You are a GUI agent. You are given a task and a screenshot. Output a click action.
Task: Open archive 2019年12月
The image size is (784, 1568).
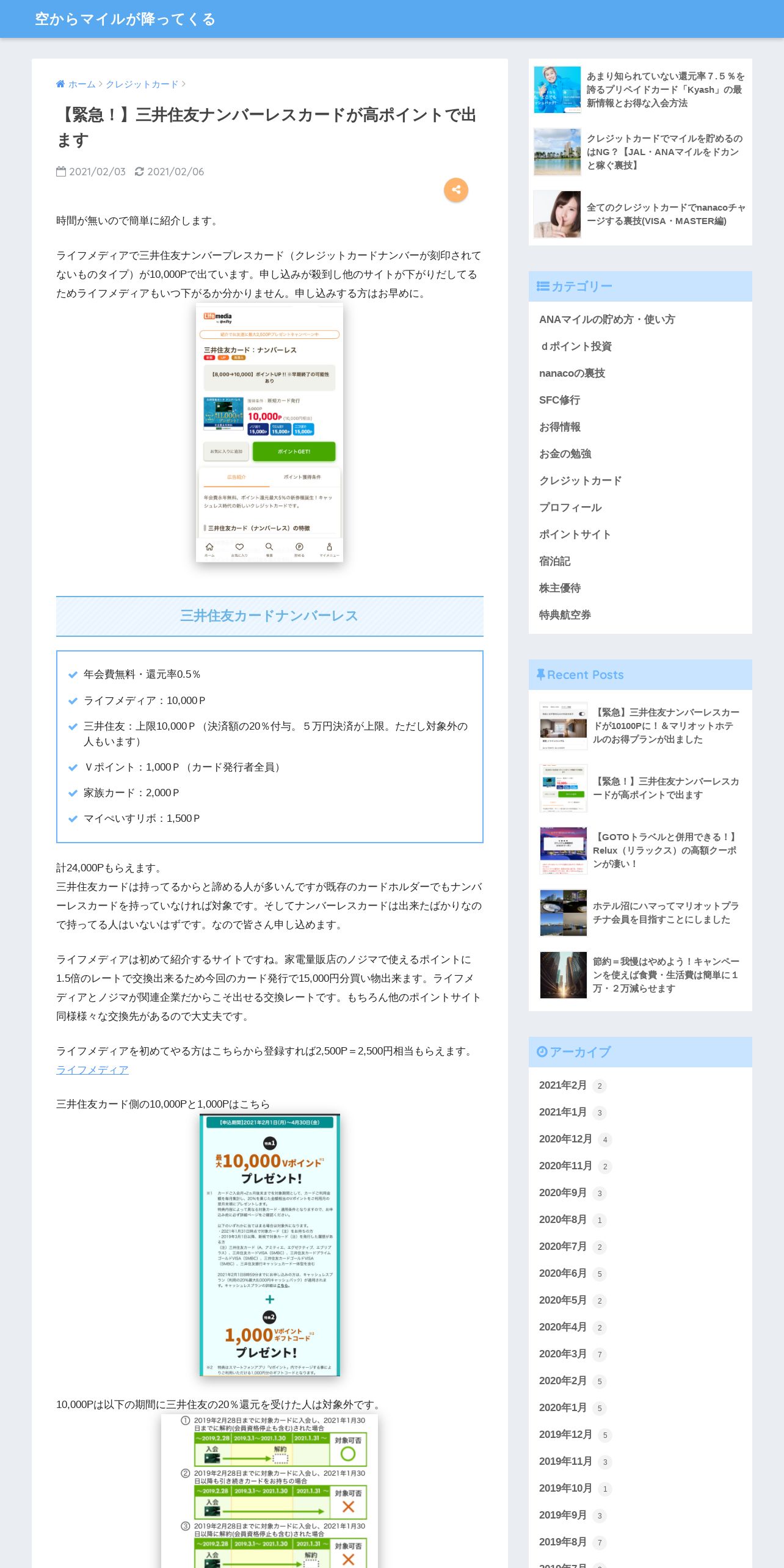point(565,1434)
